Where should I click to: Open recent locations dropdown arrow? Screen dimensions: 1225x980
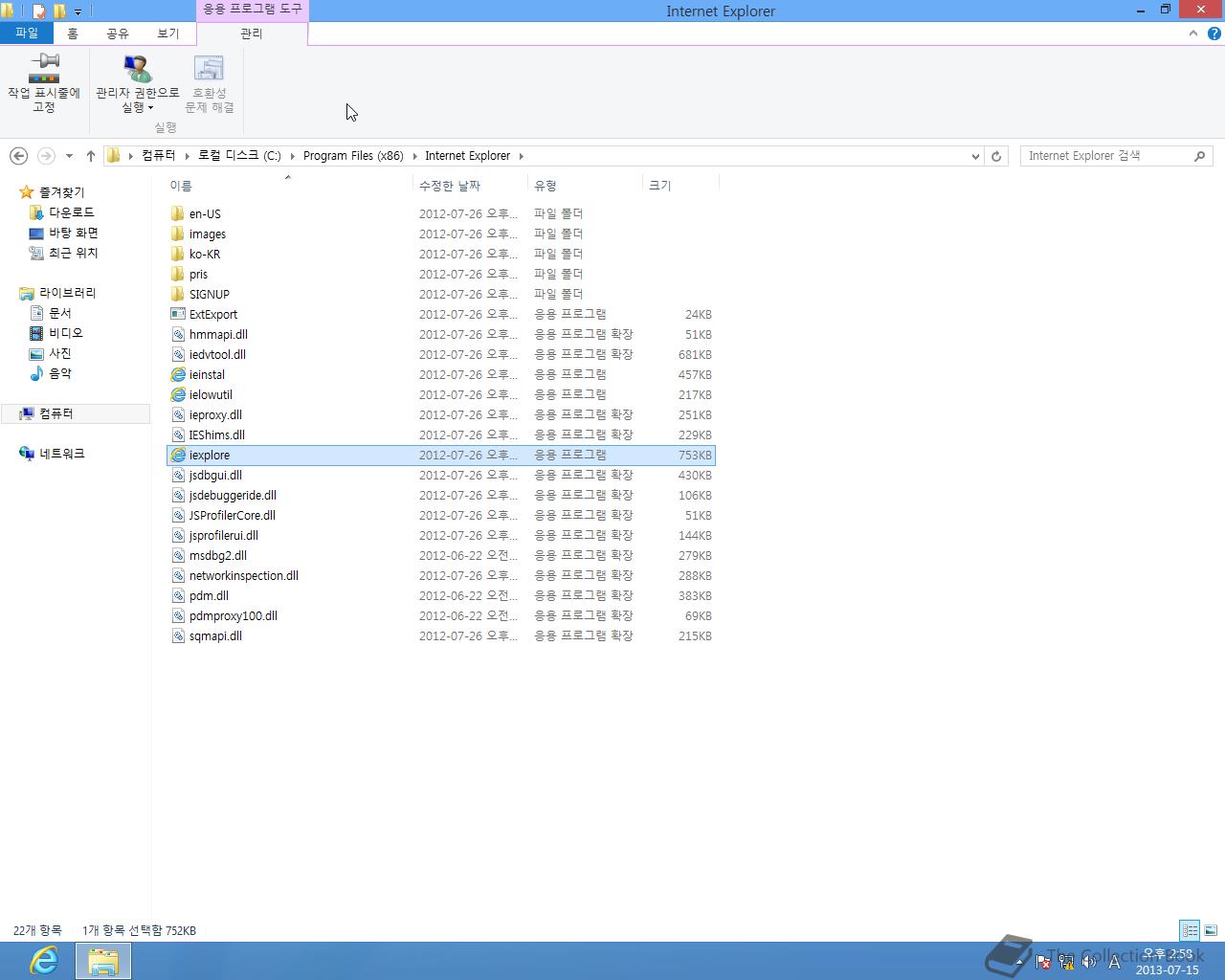coord(69,156)
